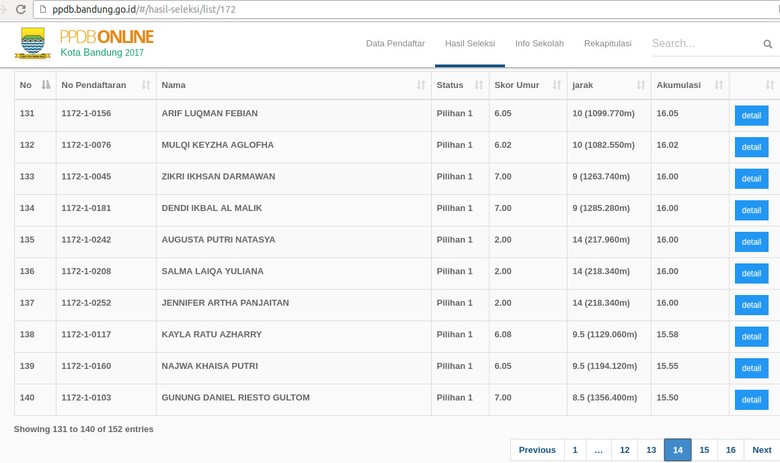Jump to page 16
This screenshot has width=780, height=463.
pos(731,450)
